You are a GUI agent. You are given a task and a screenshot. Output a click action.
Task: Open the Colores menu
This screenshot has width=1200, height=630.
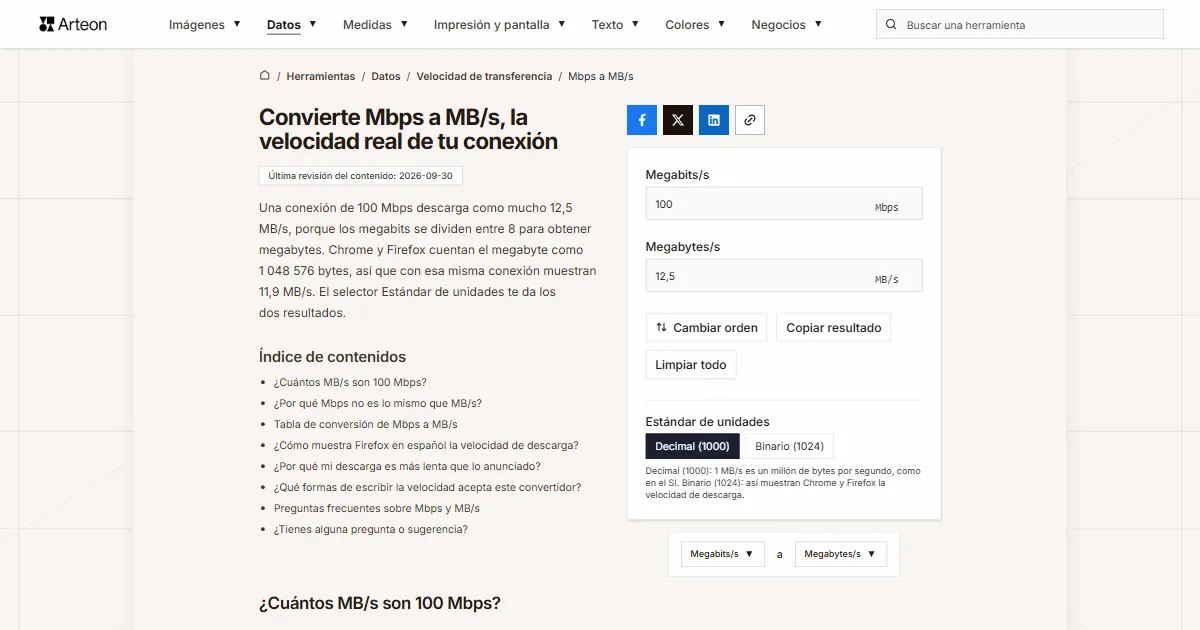pos(695,25)
